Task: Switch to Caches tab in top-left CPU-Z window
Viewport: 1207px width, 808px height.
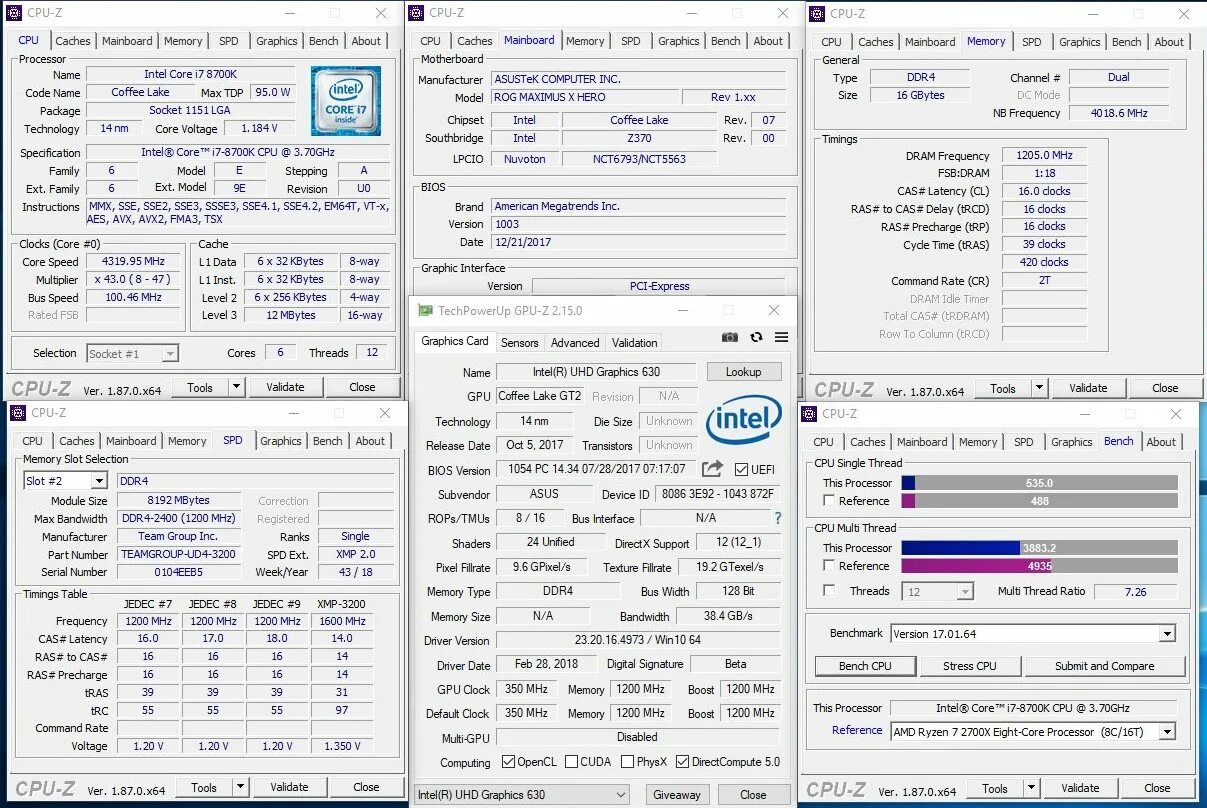Action: point(73,41)
